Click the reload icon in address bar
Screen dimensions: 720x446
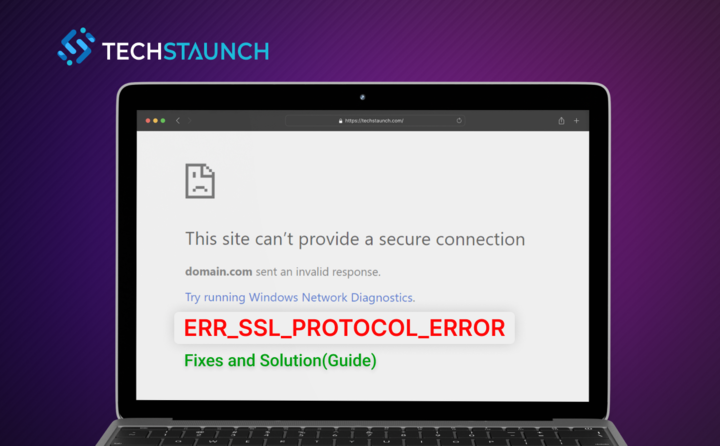coord(459,120)
